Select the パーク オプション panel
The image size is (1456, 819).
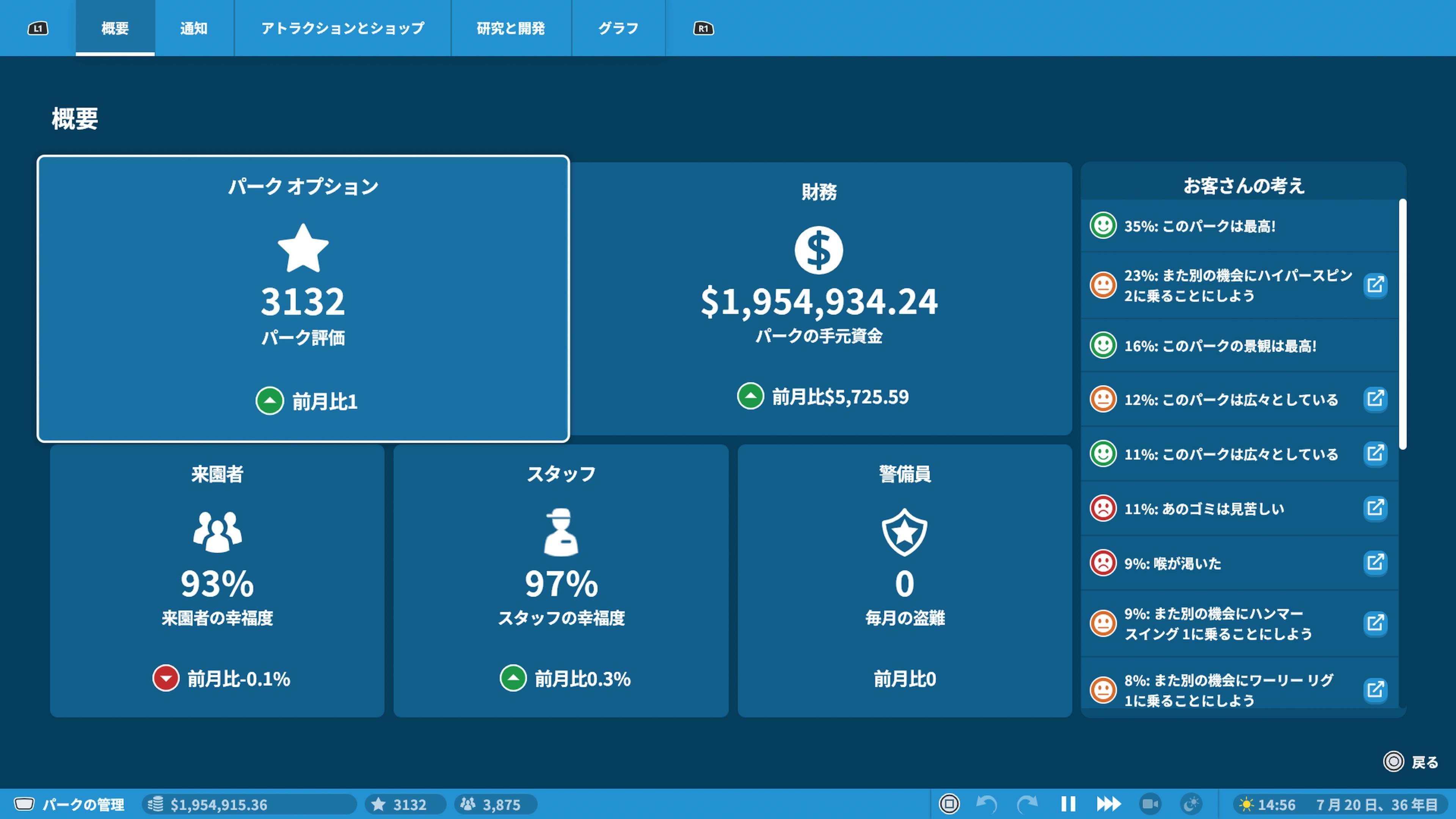pos(303,298)
